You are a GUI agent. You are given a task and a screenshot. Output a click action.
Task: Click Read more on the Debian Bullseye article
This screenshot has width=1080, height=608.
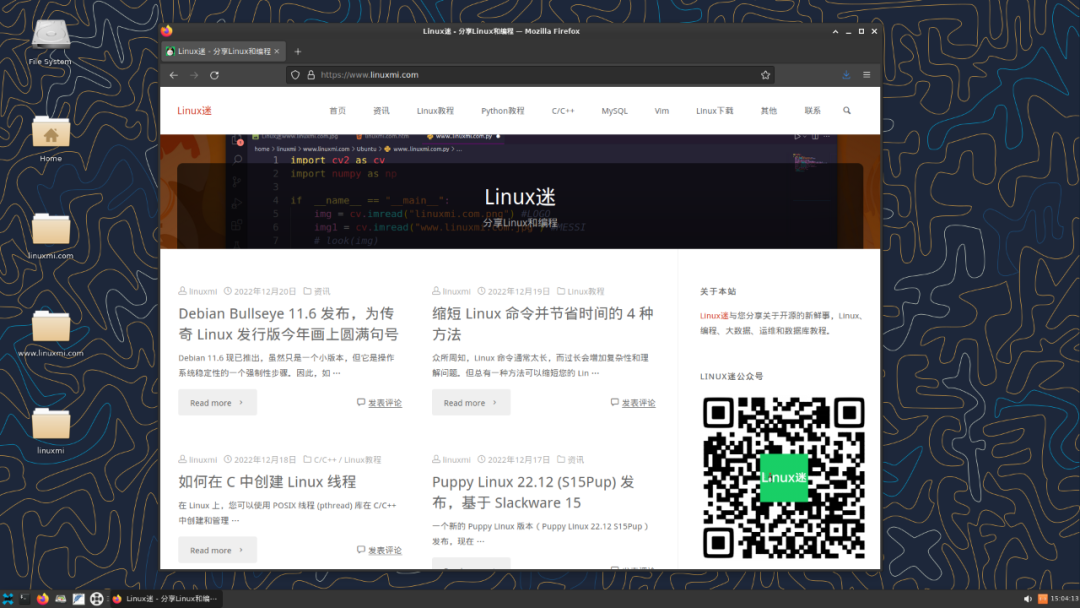[x=217, y=402]
